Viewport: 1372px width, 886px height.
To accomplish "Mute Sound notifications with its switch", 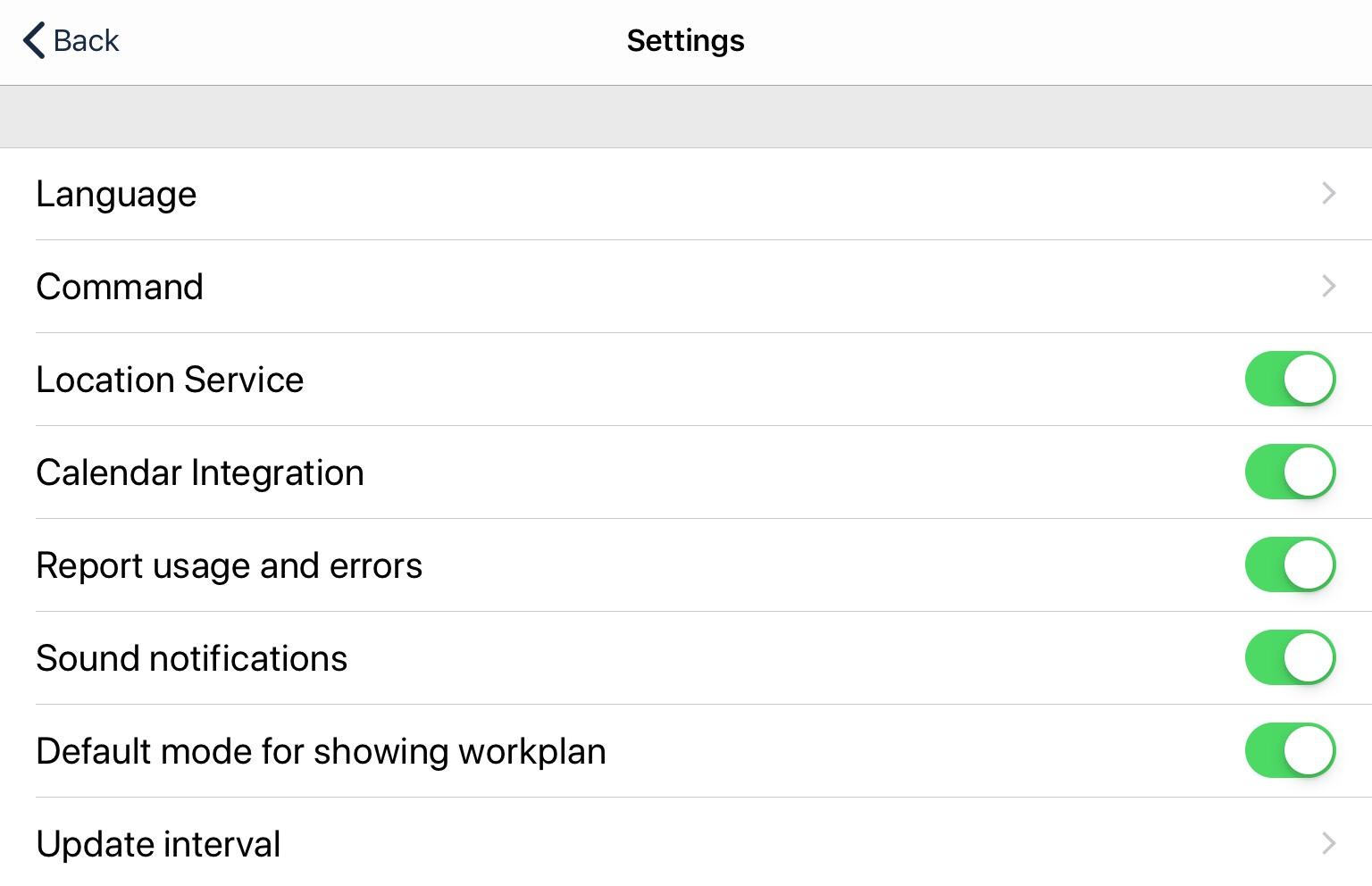I will pyautogui.click(x=1290, y=657).
